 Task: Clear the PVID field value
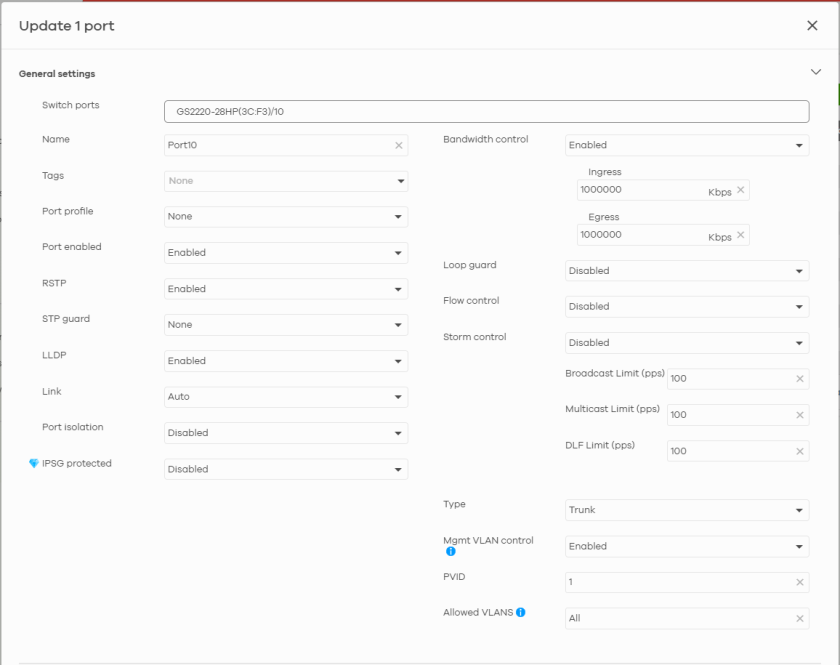[x=799, y=582]
